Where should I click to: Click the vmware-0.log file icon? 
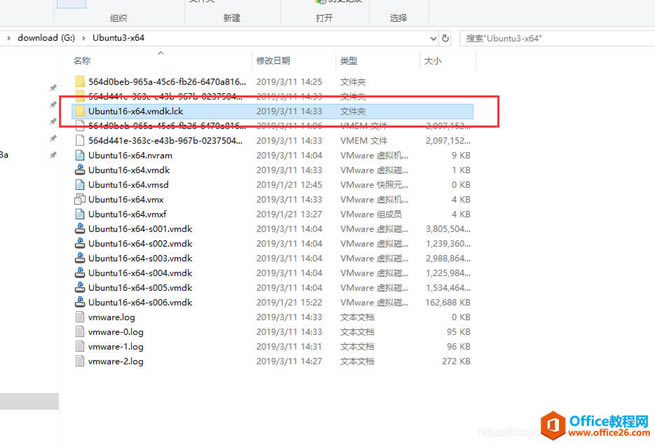click(x=80, y=332)
